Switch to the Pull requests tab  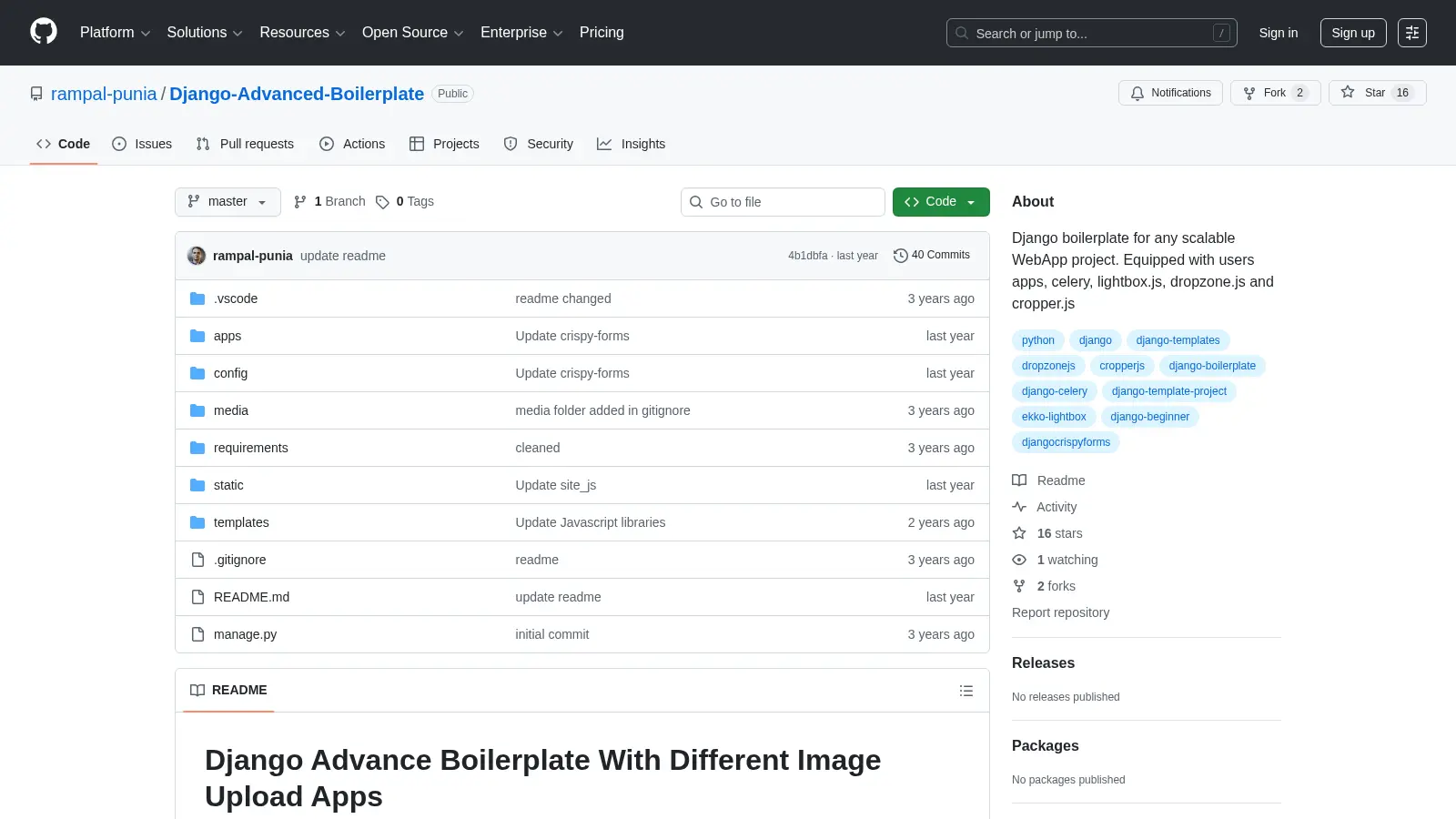245,144
